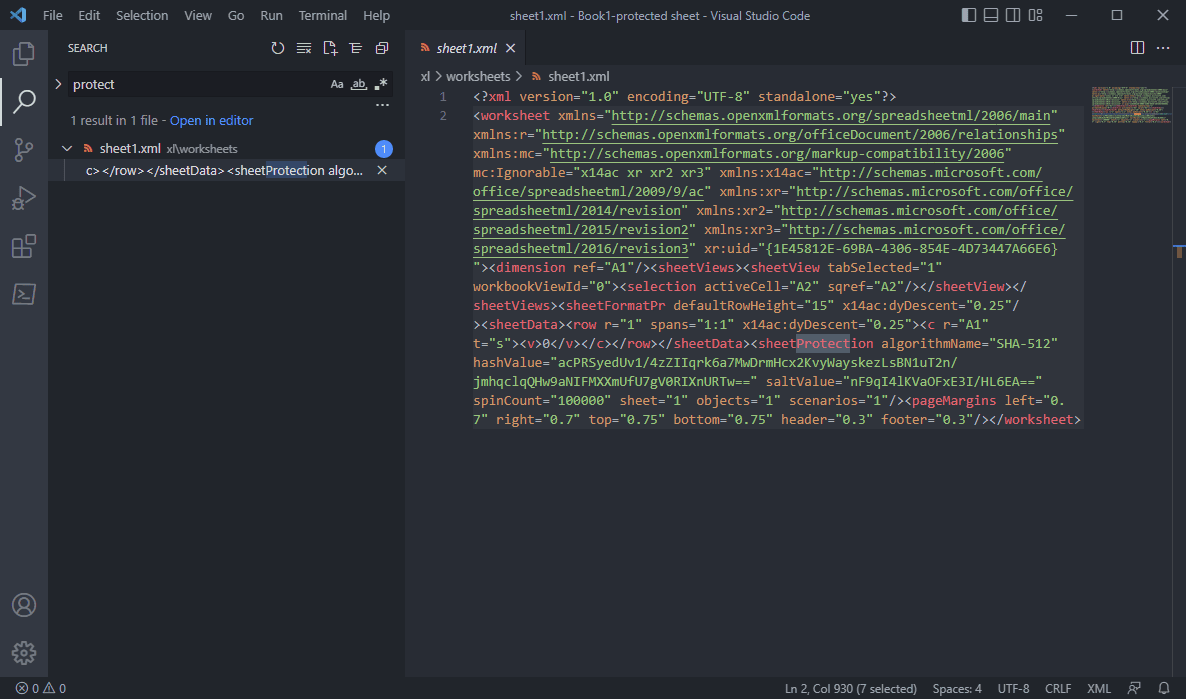This screenshot has width=1186, height=699.
Task: Collapse sheet1.xml search result group
Action: (67, 148)
